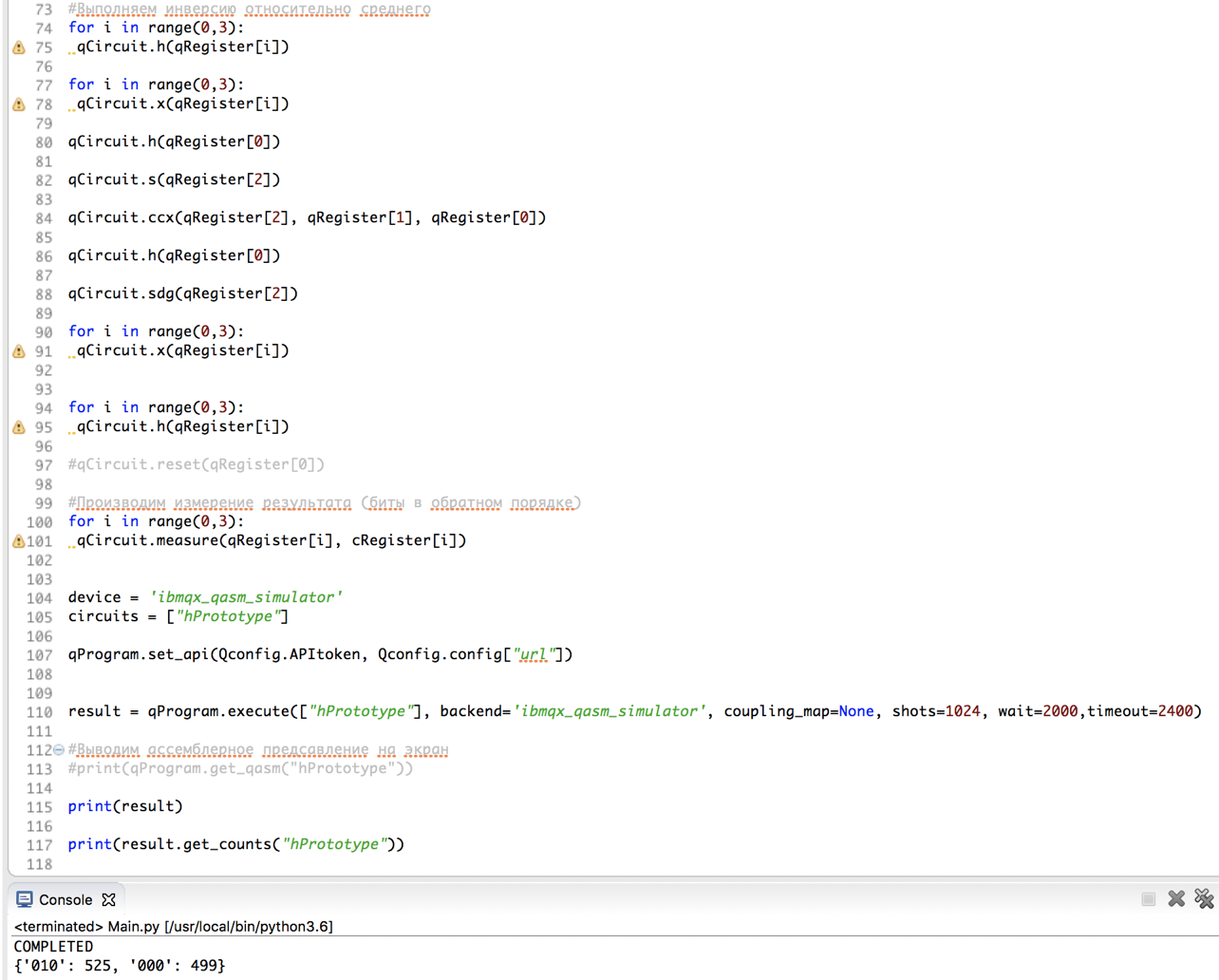The image size is (1219, 980).
Task: Close the Console view tab
Action: click(x=109, y=899)
